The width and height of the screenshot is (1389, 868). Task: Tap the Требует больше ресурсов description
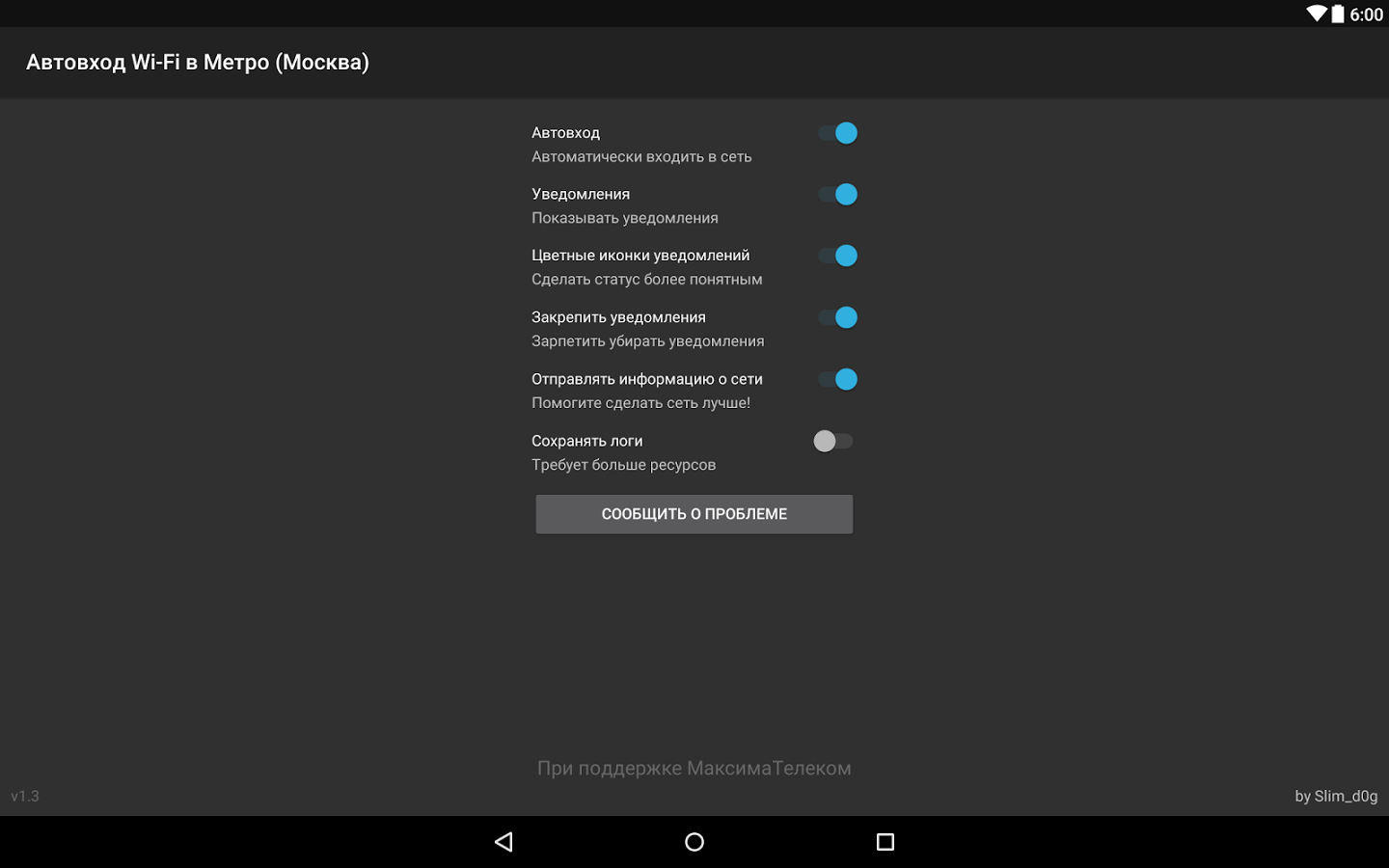click(623, 465)
